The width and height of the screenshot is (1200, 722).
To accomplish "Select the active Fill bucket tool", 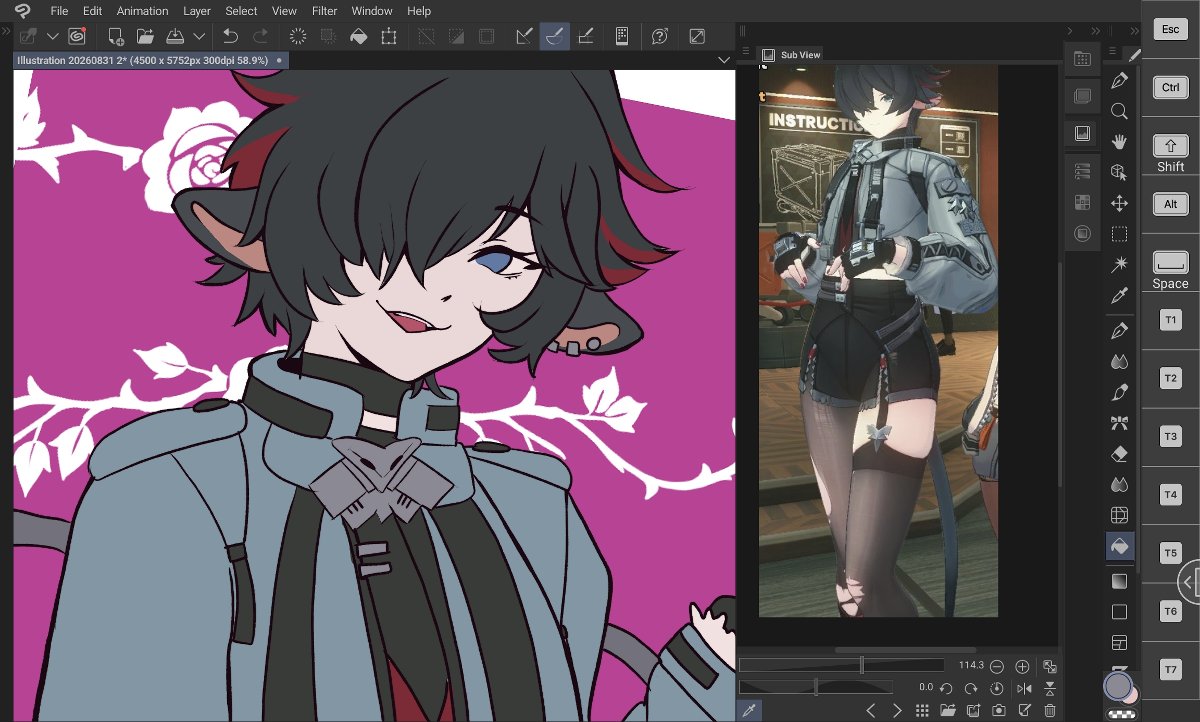I will click(x=1120, y=546).
